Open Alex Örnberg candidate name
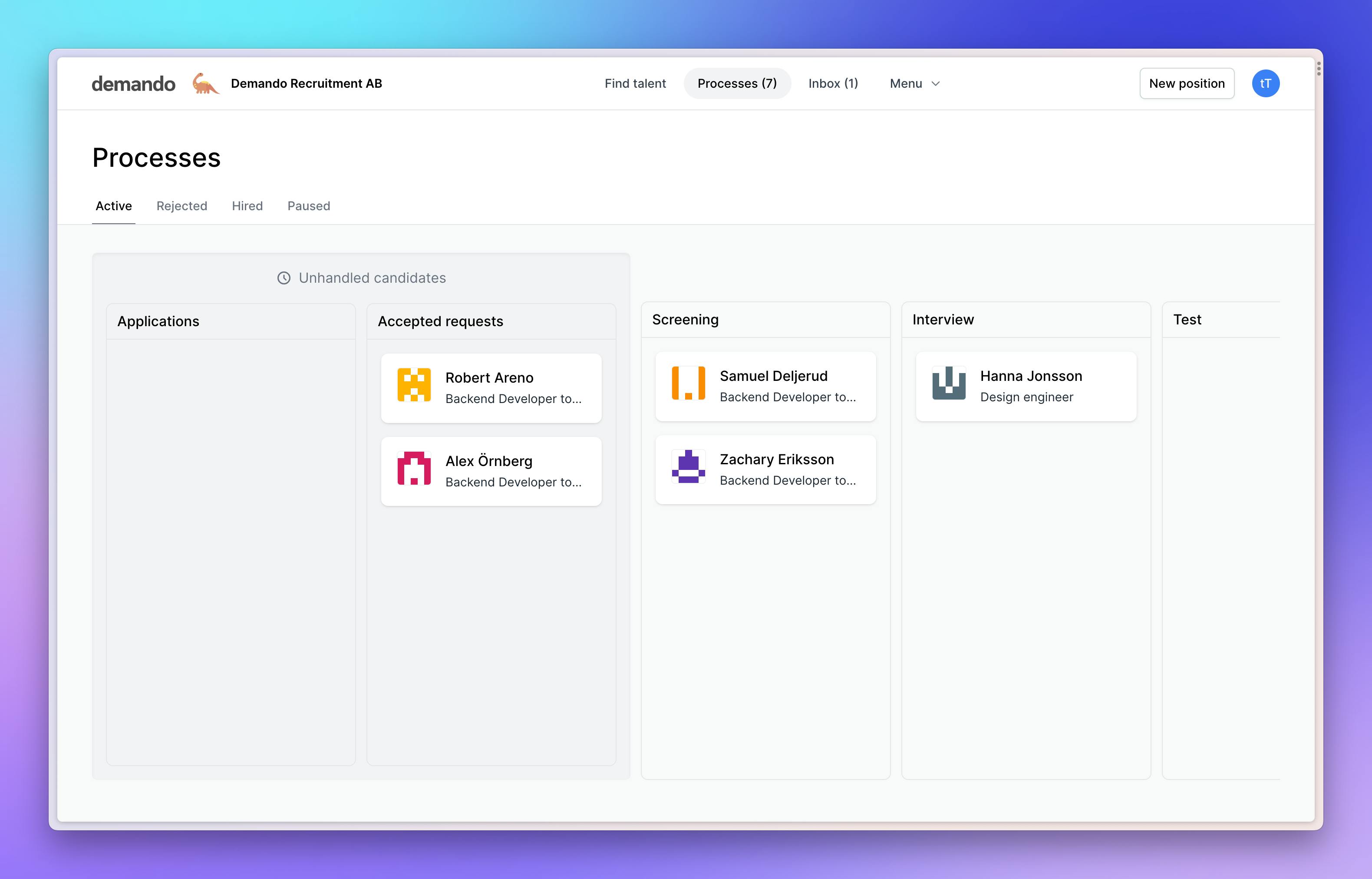The width and height of the screenshot is (1372, 879). (489, 461)
